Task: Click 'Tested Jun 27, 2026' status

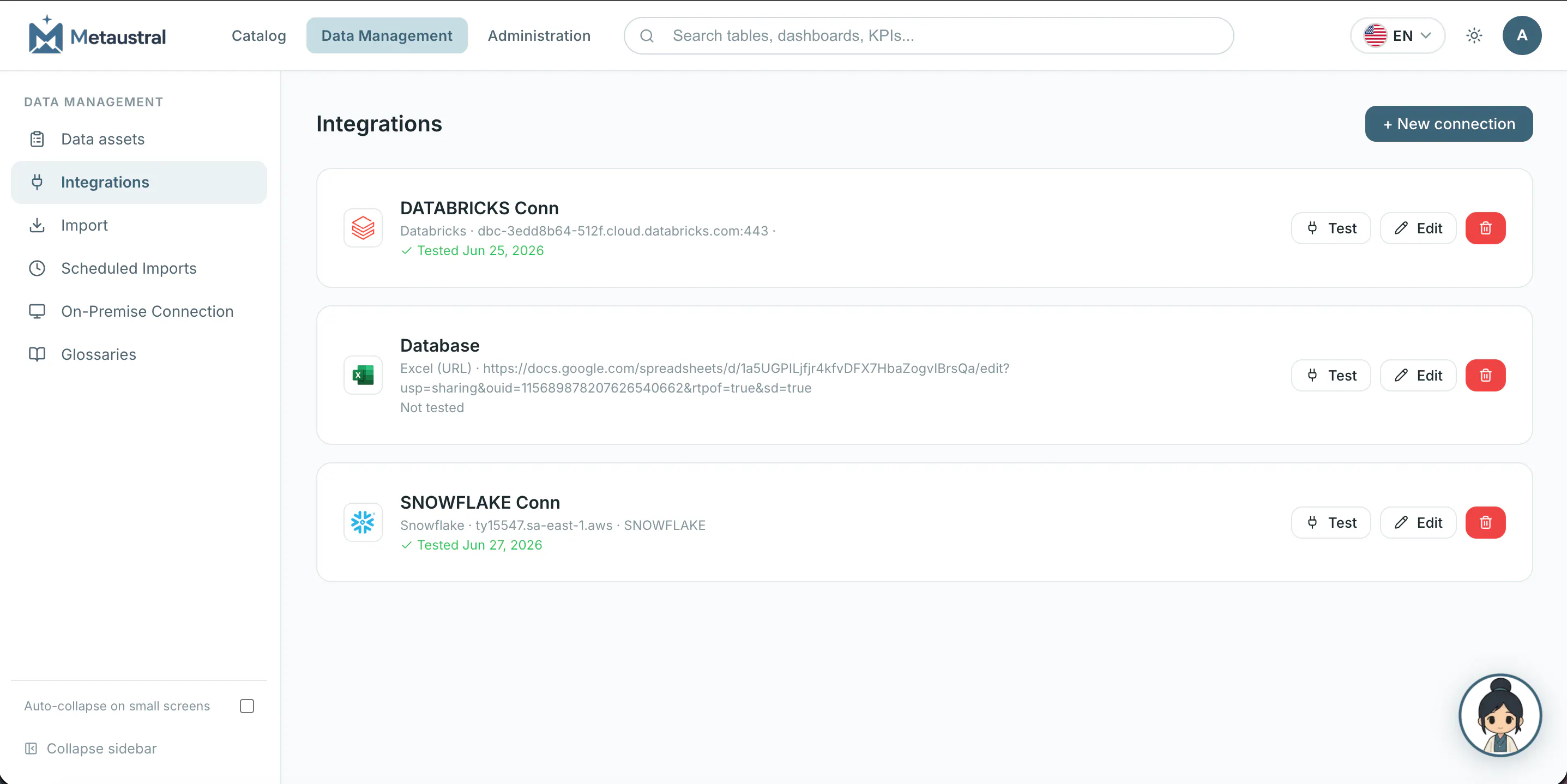Action: 472,545
